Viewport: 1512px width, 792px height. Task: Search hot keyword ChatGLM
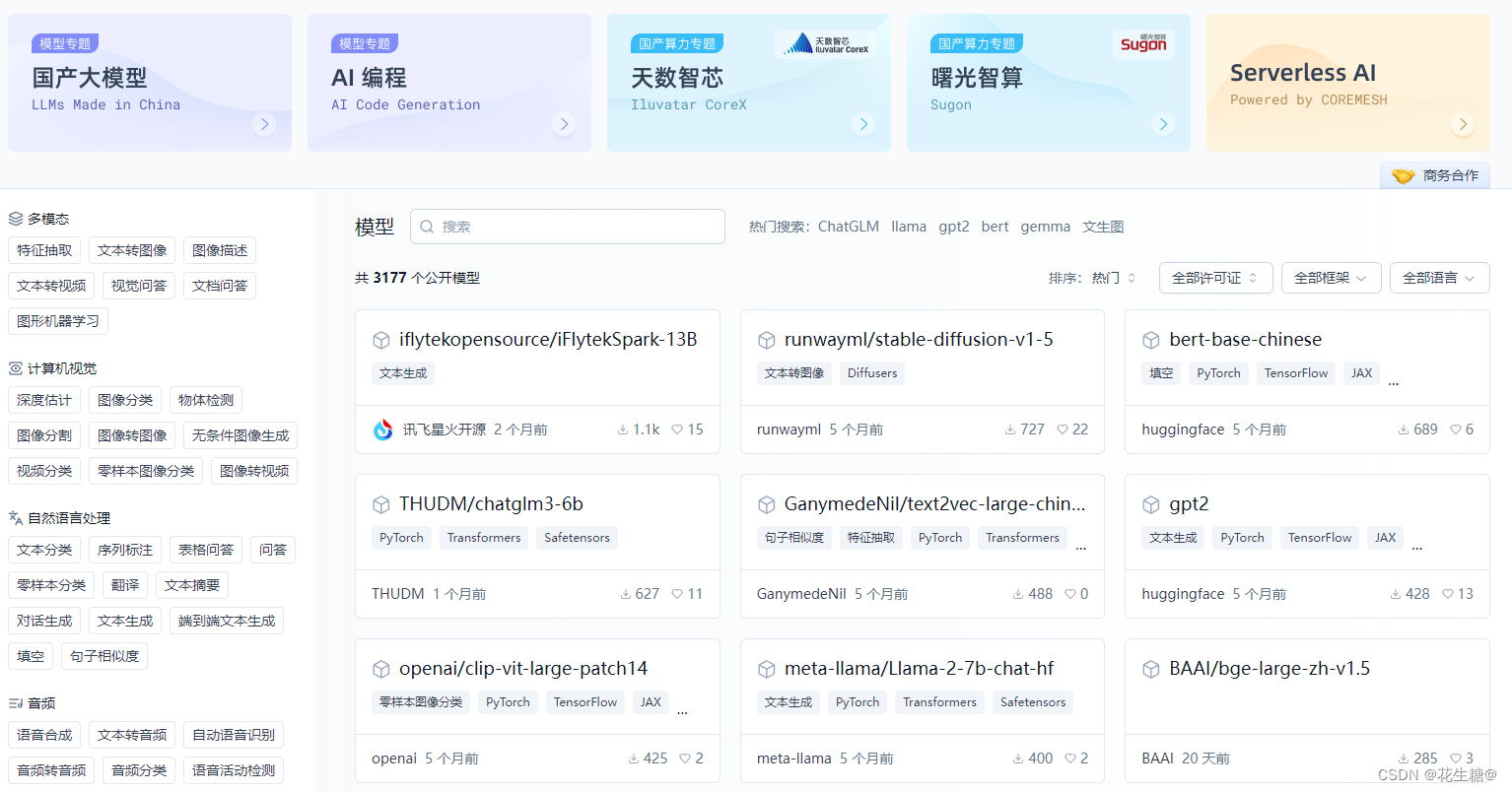[x=849, y=227]
